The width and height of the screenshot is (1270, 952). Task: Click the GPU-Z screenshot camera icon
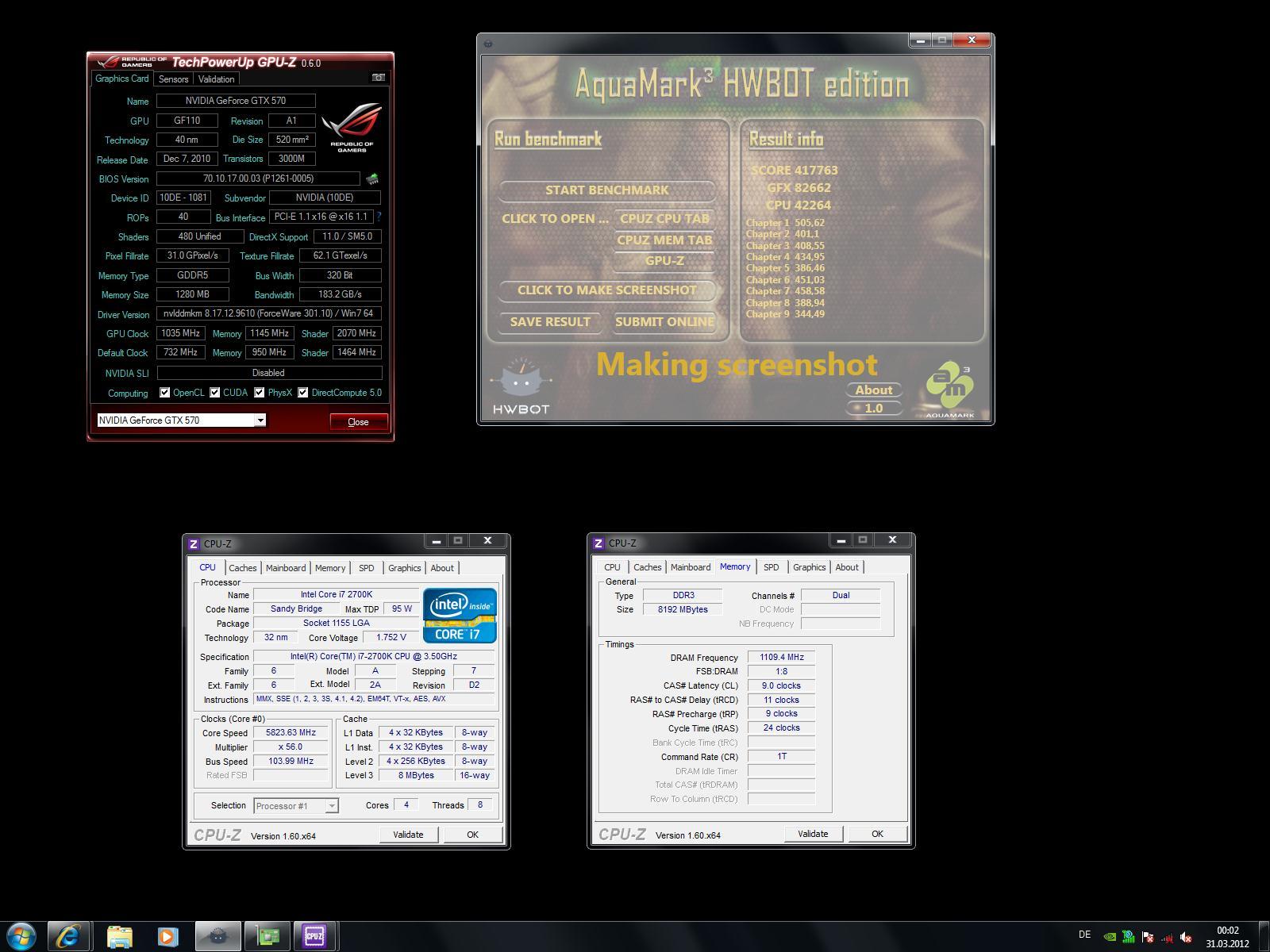click(378, 78)
